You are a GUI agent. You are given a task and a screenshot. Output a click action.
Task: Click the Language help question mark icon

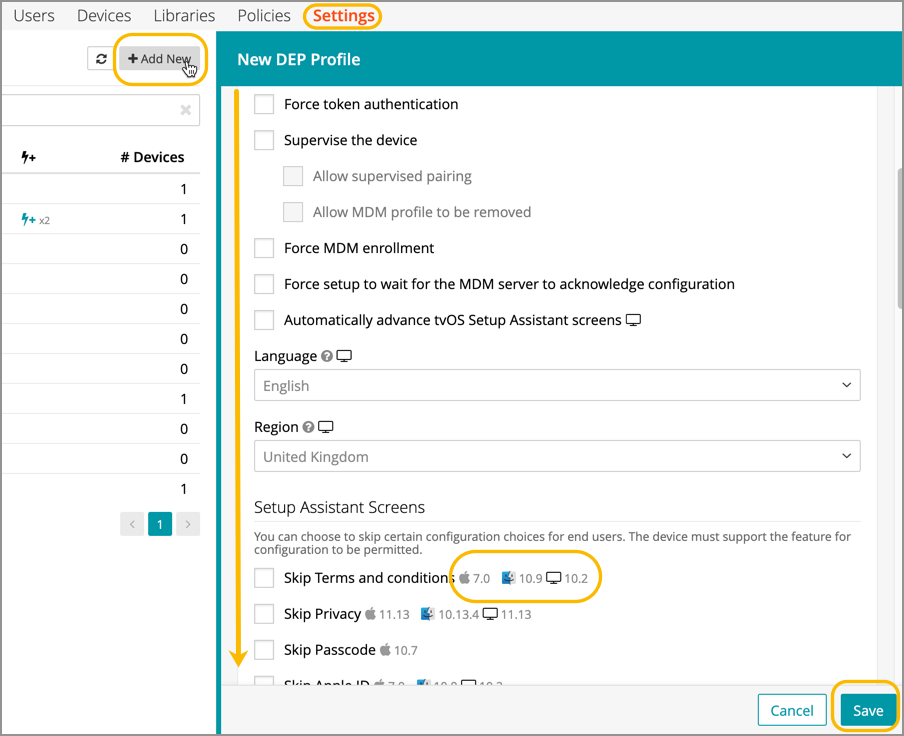click(325, 356)
